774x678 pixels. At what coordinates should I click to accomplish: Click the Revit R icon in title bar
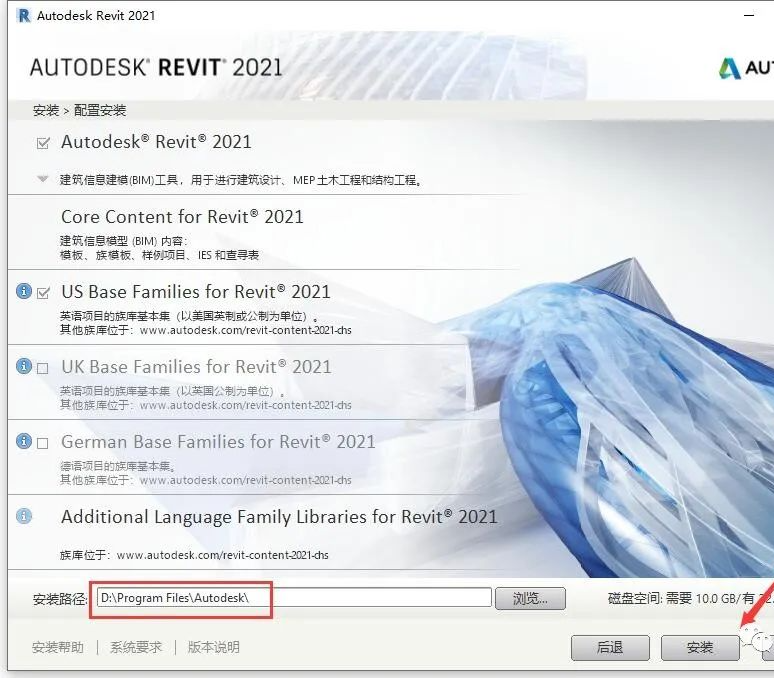(23, 15)
